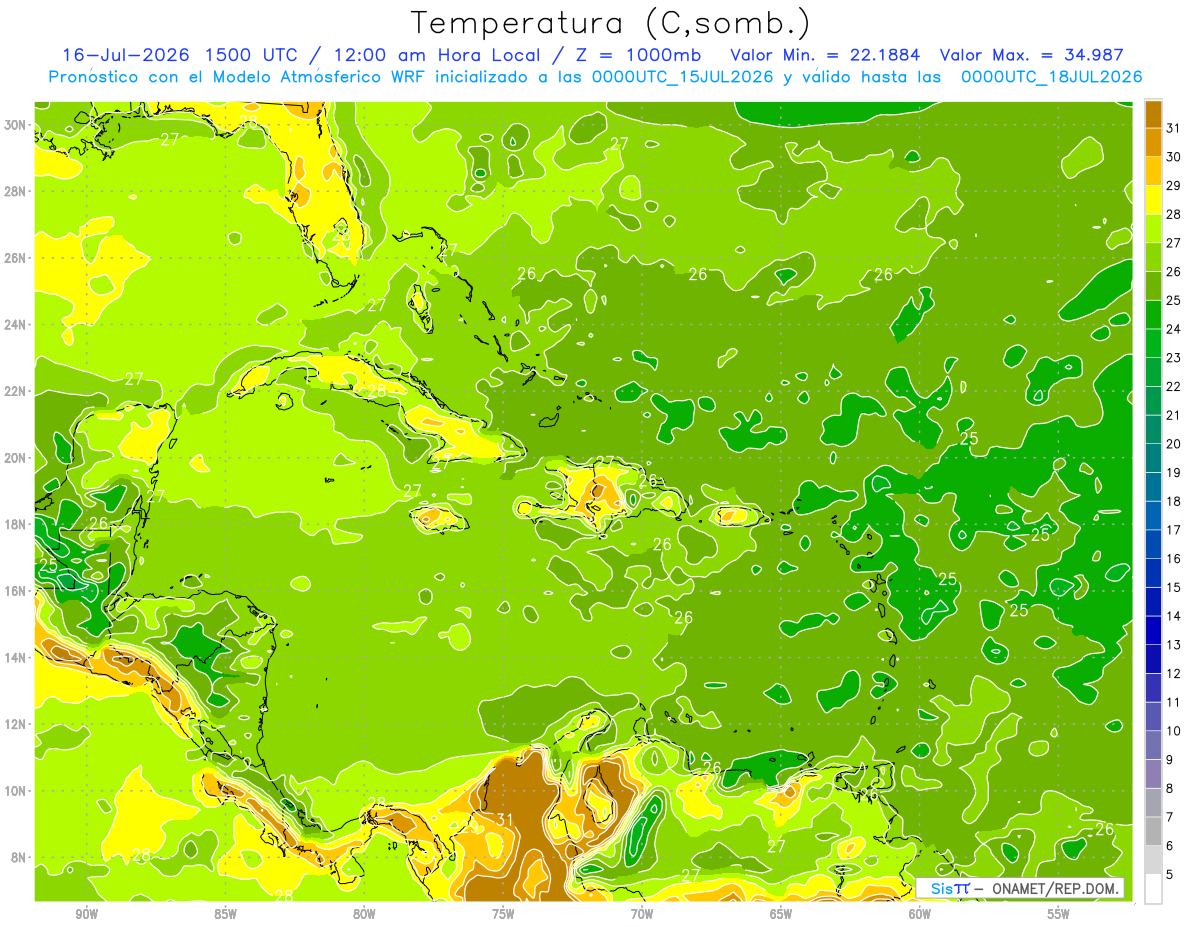Click the "90W" longitude axis label
1200x927 pixels.
(87, 915)
